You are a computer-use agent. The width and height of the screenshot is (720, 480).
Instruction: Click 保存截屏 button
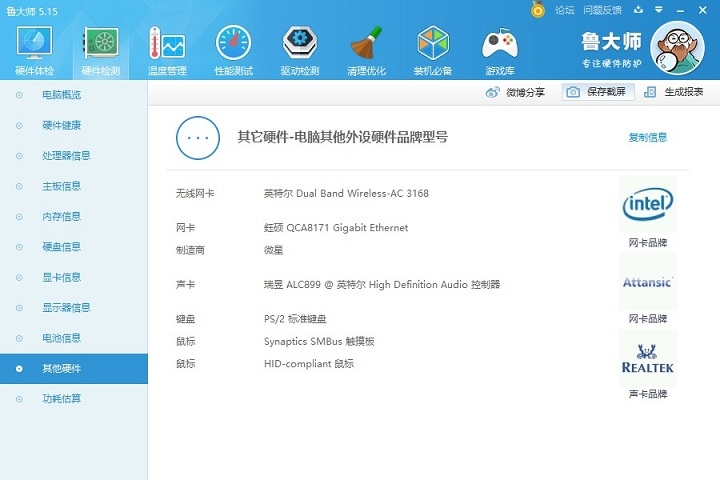click(597, 92)
